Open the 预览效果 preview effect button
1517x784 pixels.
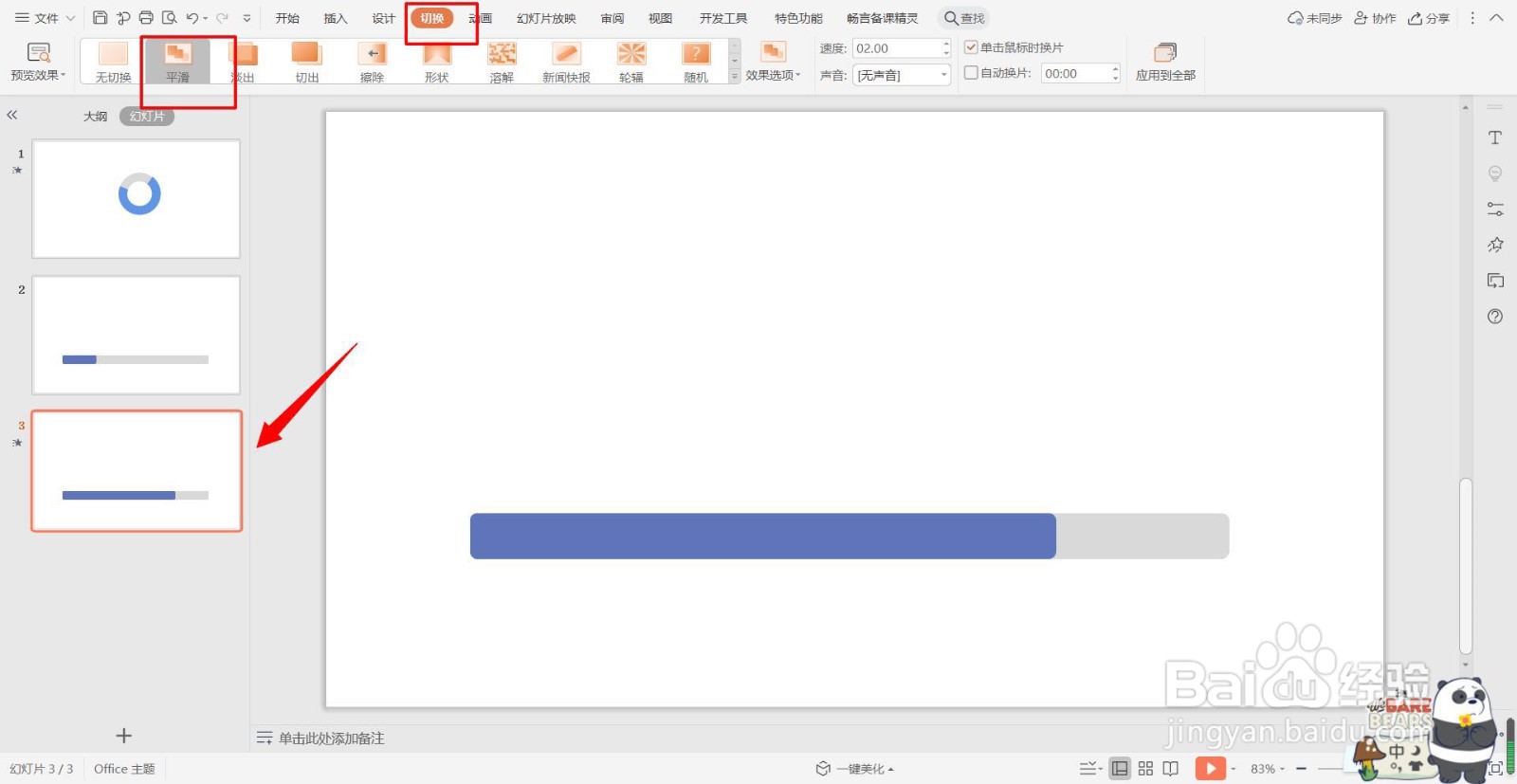(x=38, y=62)
